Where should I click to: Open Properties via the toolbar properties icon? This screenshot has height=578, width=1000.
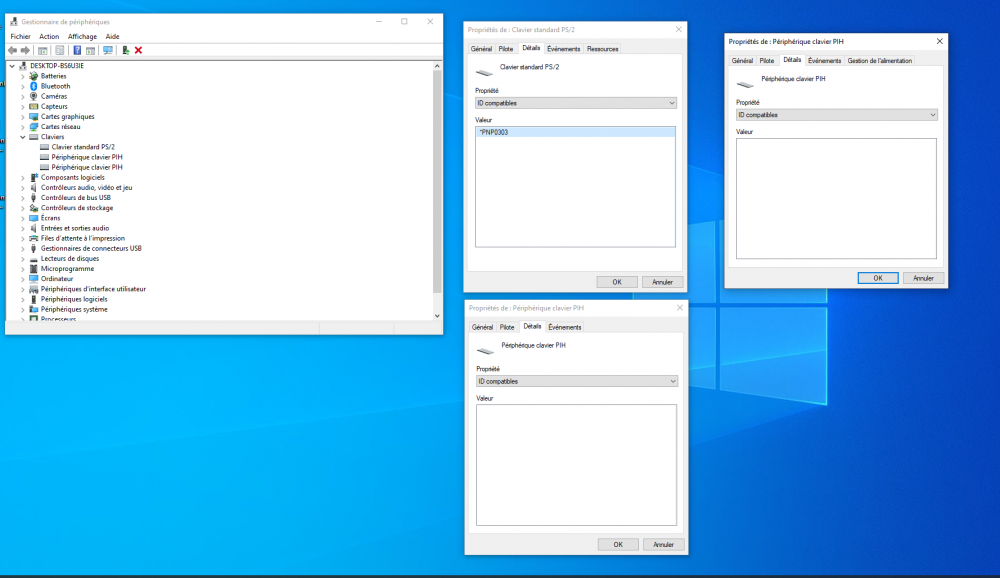tap(59, 50)
